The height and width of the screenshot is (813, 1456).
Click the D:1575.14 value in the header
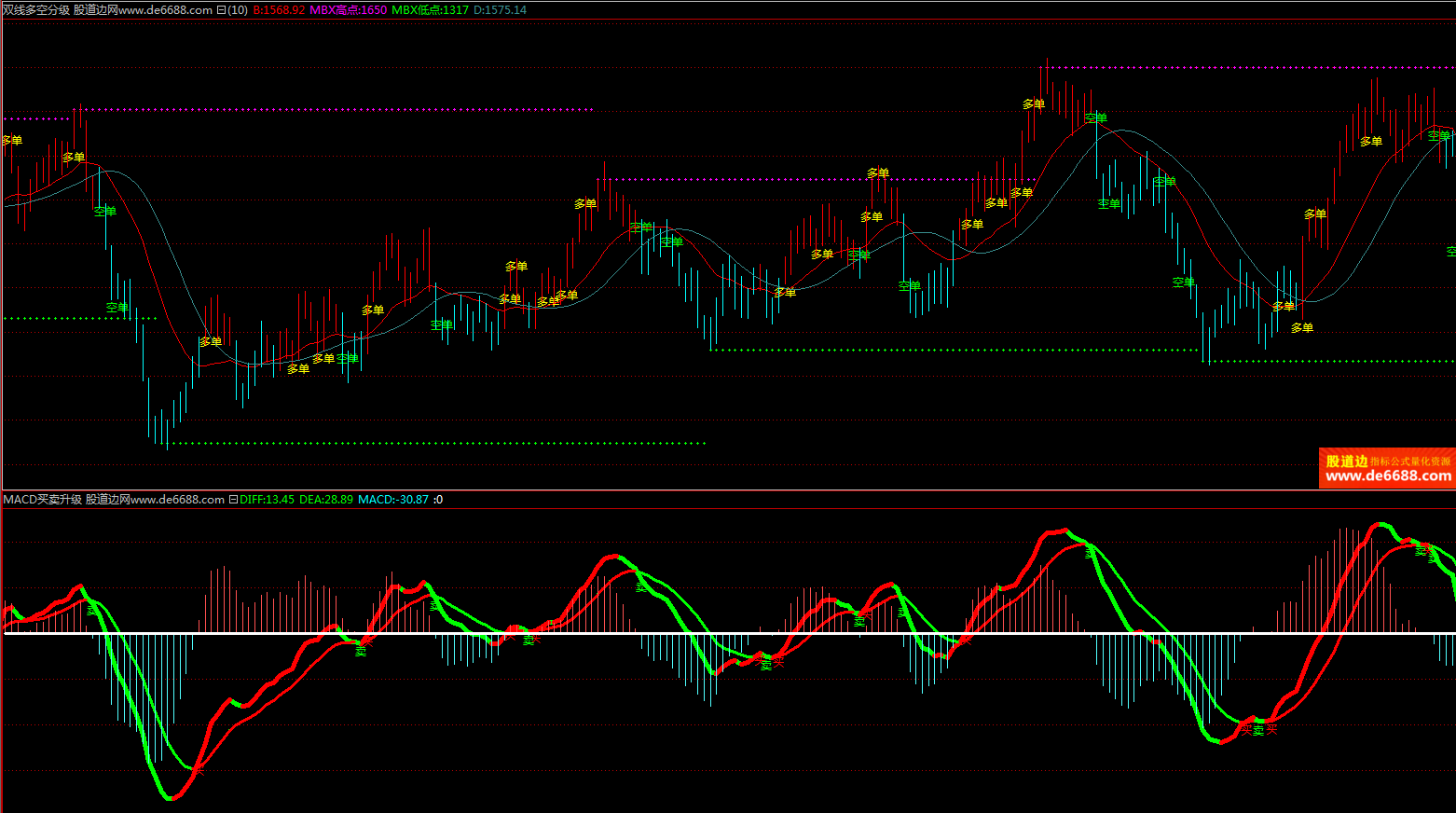pyautogui.click(x=500, y=10)
